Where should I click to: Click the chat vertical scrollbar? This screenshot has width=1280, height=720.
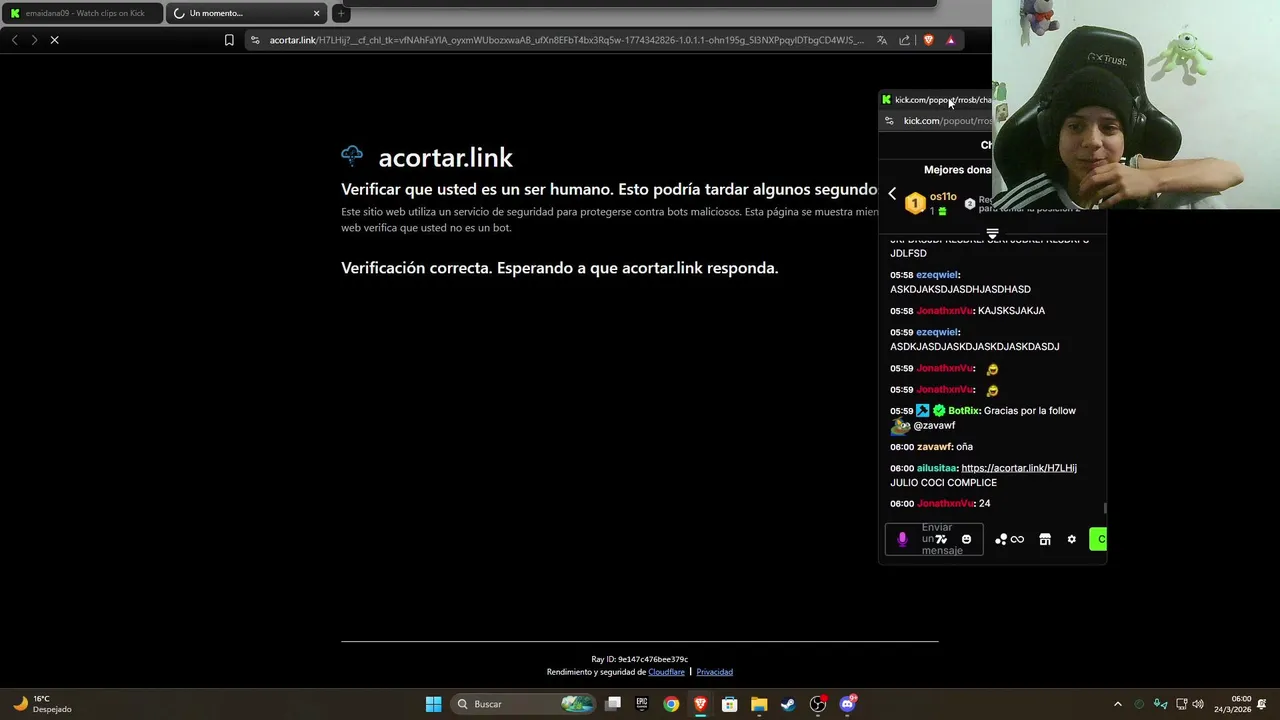pos(1104,508)
